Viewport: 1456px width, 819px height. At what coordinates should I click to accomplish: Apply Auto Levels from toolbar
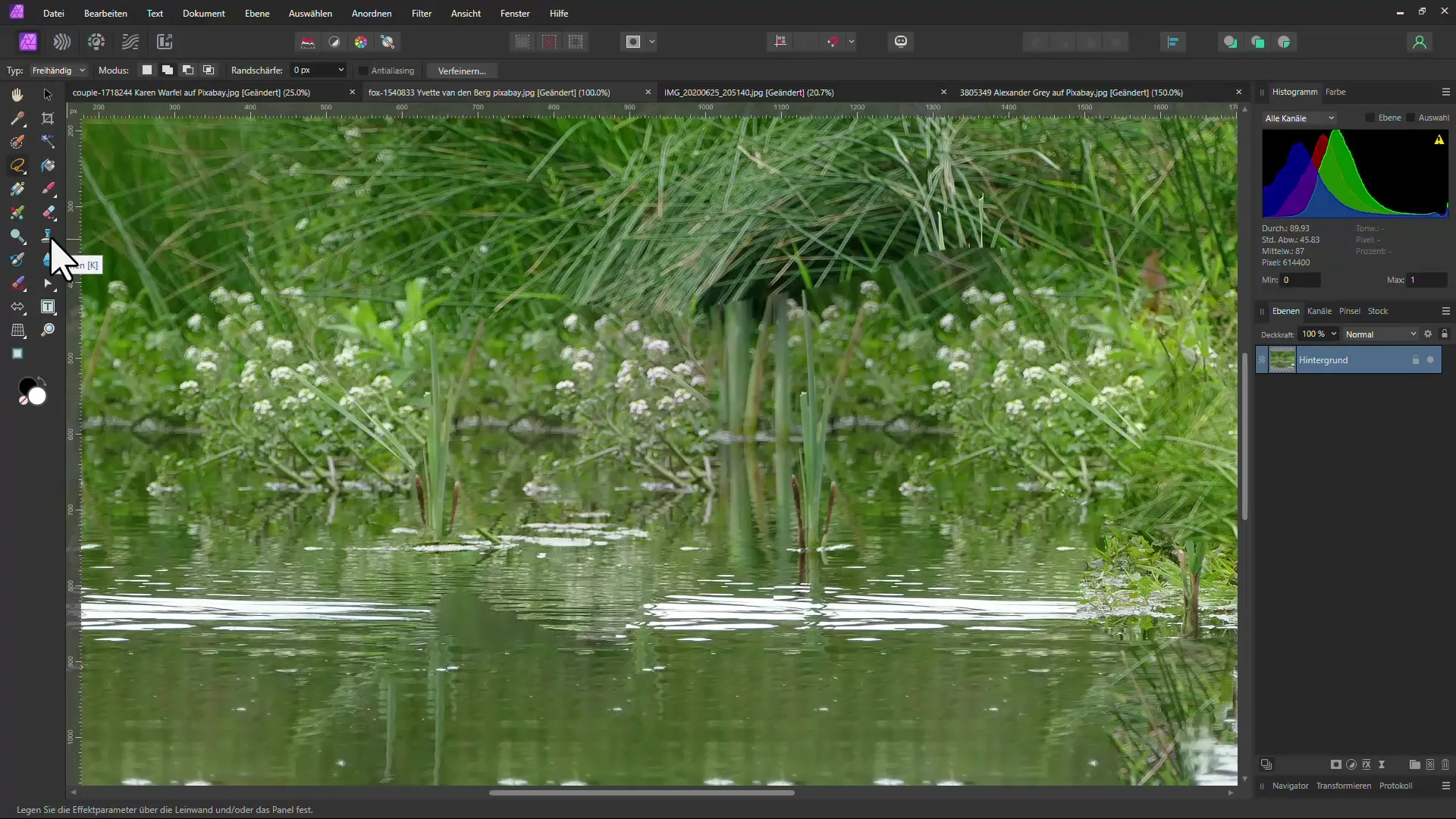point(308,42)
